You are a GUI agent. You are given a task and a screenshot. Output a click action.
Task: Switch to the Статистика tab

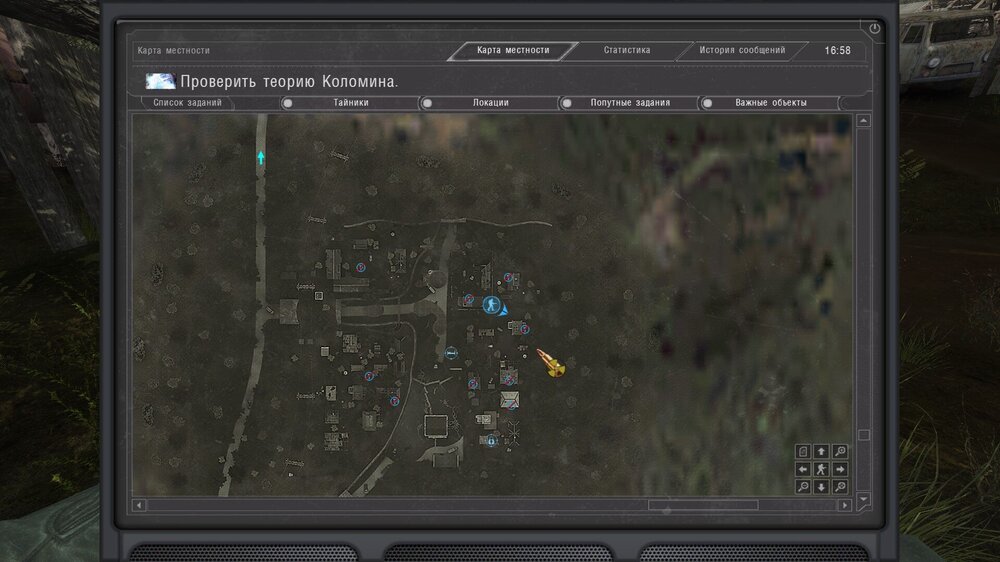pos(627,50)
